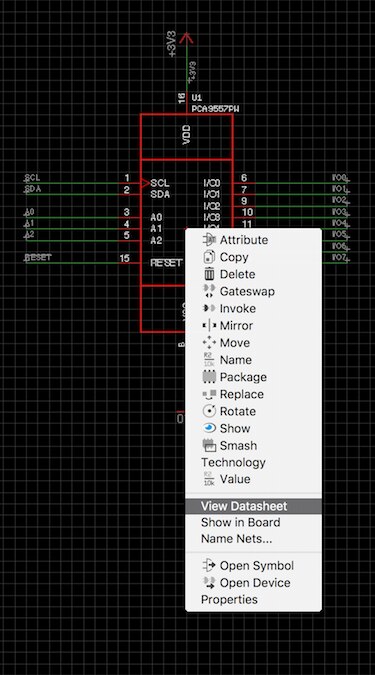Image resolution: width=375 pixels, height=675 pixels.
Task: Click the RESET pin label inside the chip
Action: [x=167, y=263]
